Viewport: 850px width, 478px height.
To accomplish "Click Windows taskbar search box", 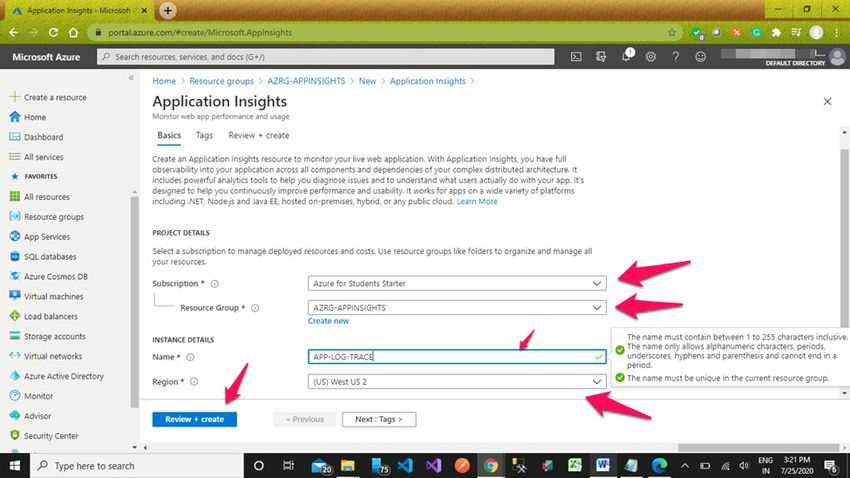I will [x=137, y=466].
